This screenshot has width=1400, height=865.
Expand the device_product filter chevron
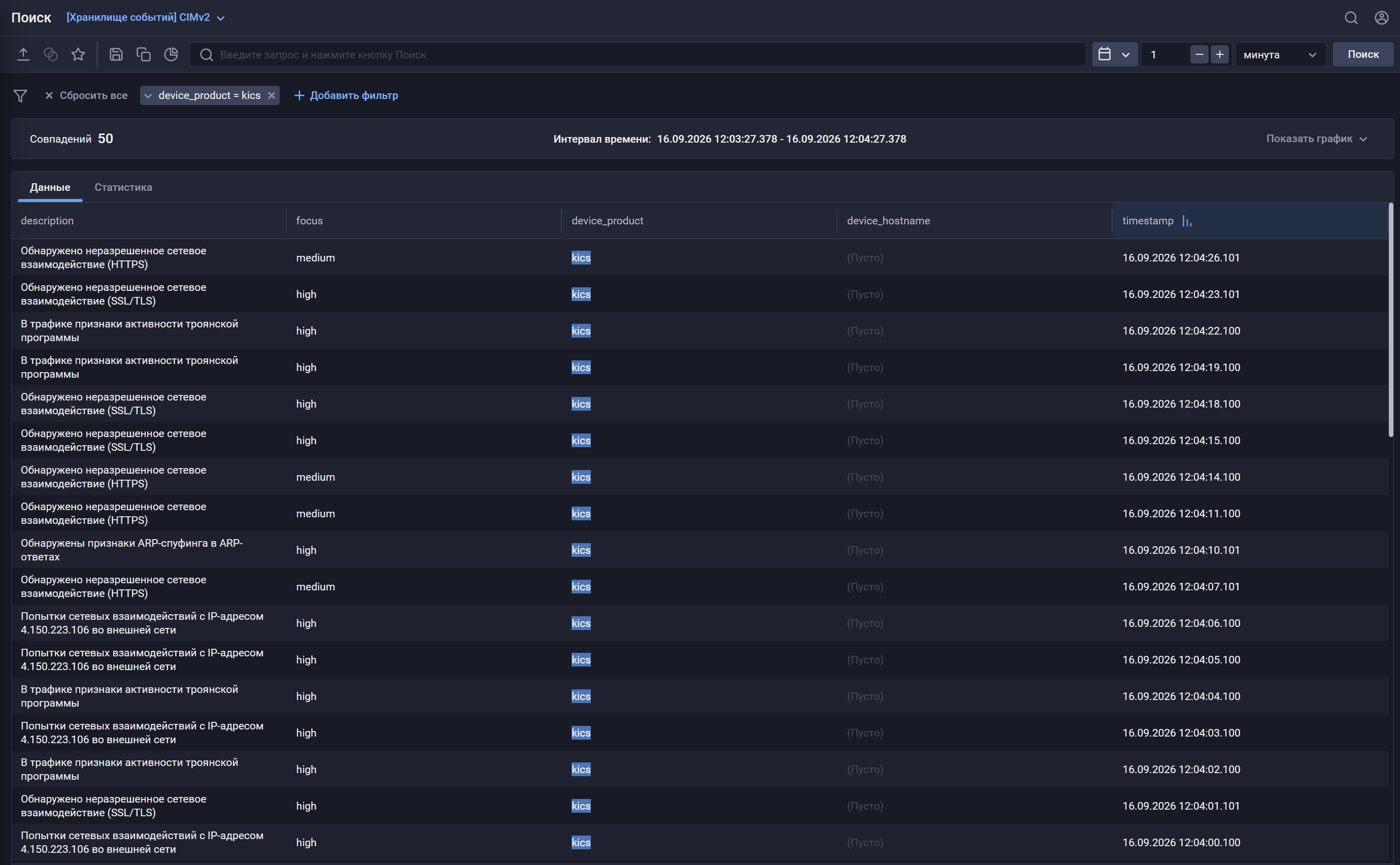click(x=148, y=95)
